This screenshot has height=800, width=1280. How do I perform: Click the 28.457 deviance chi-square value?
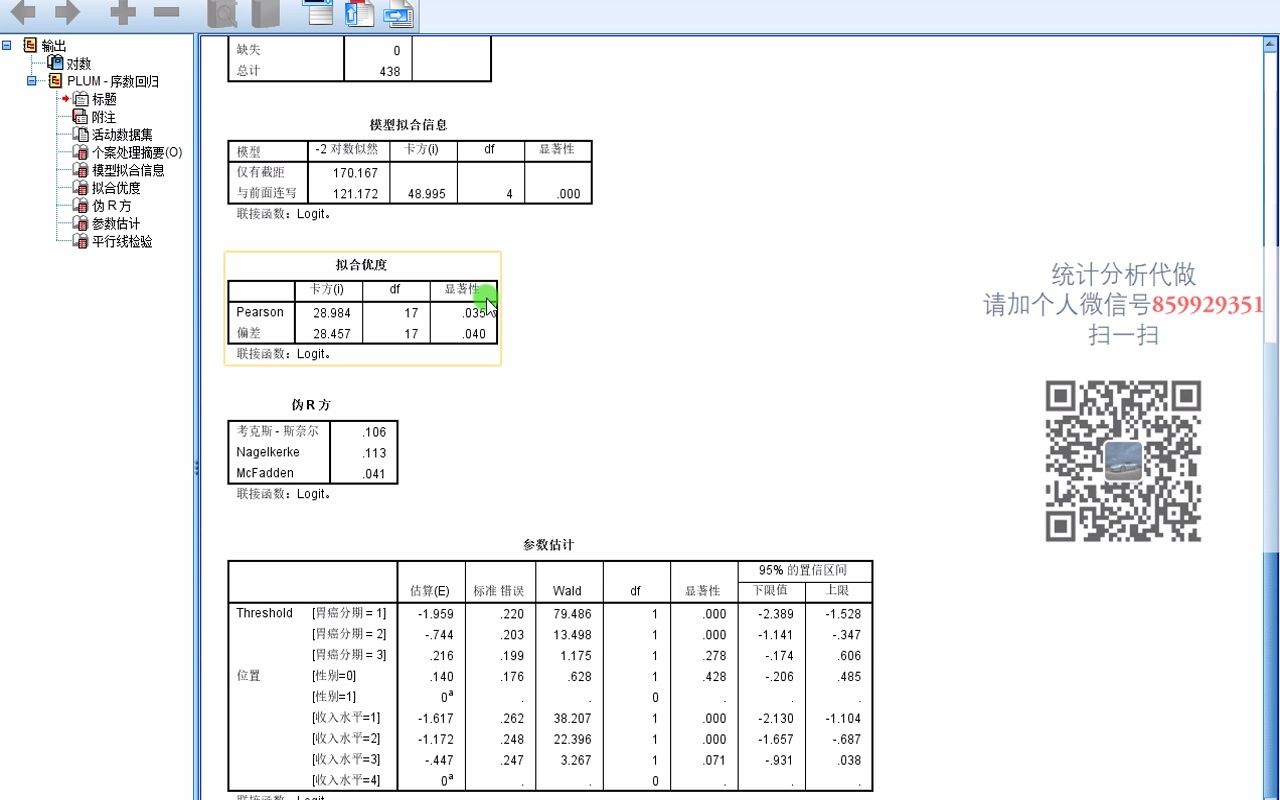[331, 334]
